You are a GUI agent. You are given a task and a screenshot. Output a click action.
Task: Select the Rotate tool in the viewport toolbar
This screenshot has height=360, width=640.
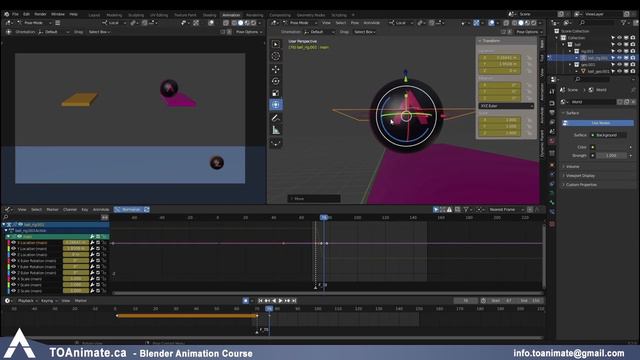click(x=276, y=81)
